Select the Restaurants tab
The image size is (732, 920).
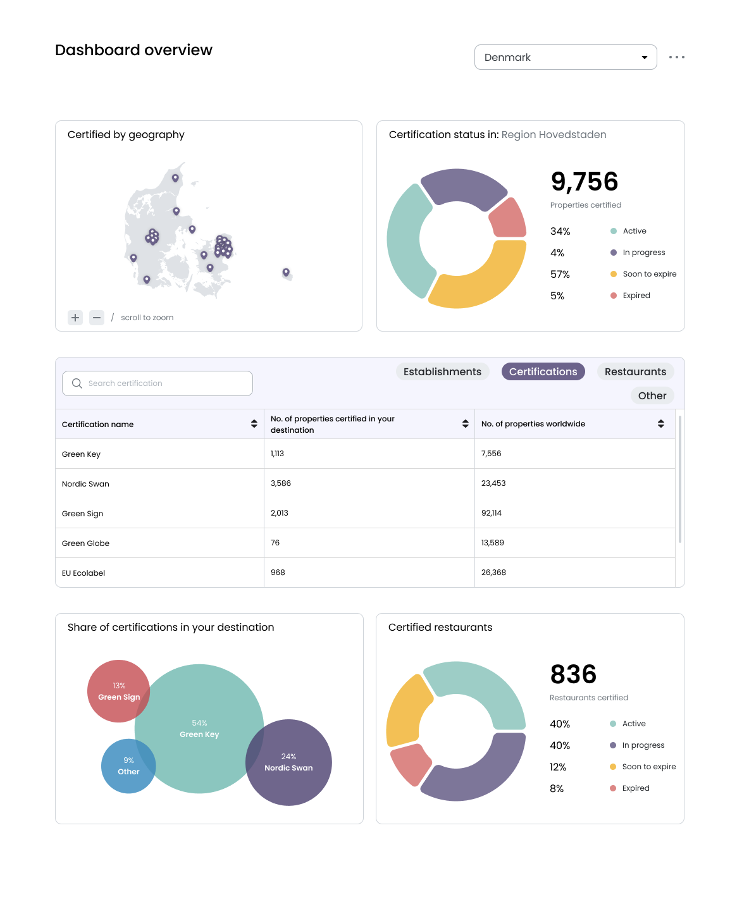[x=635, y=371]
